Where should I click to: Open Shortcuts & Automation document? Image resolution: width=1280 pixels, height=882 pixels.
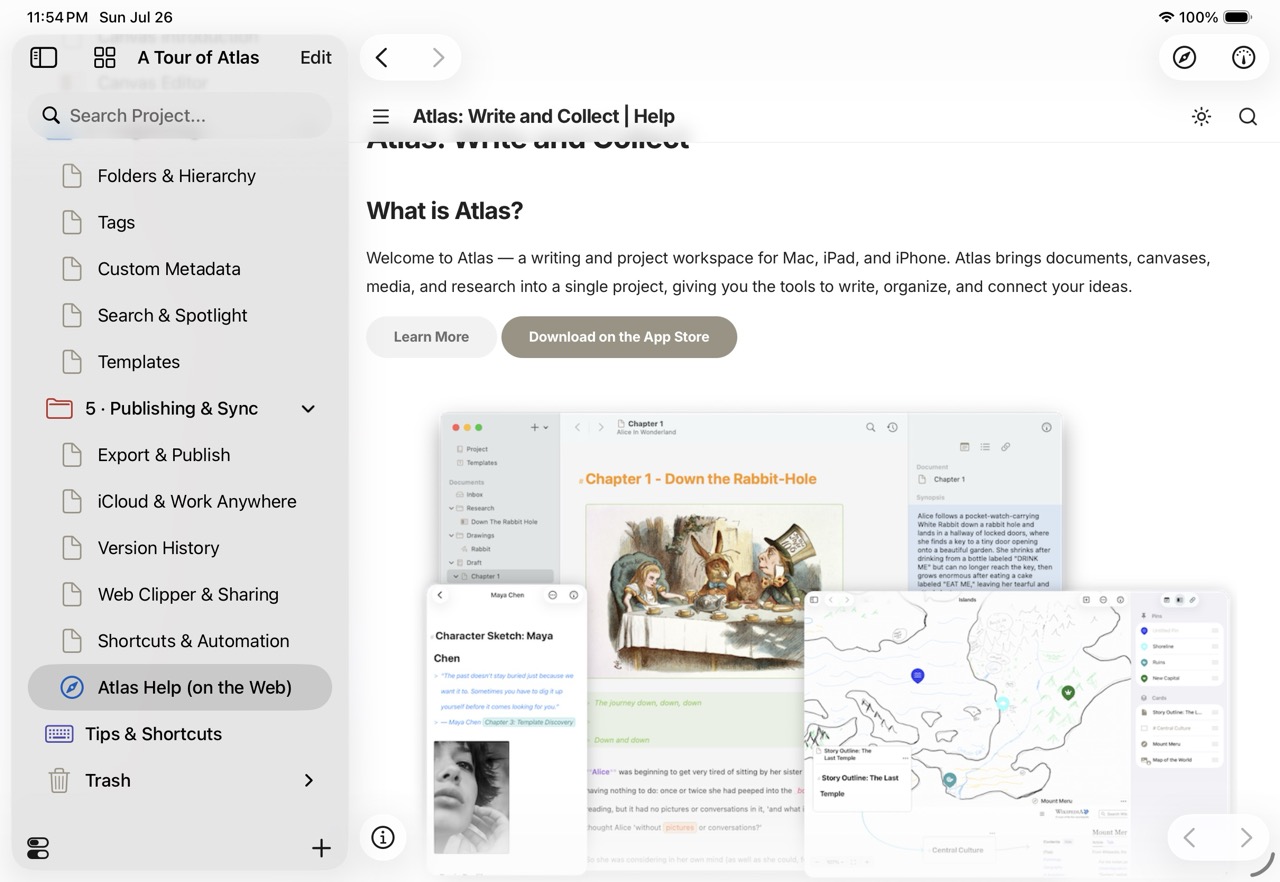coord(180,641)
